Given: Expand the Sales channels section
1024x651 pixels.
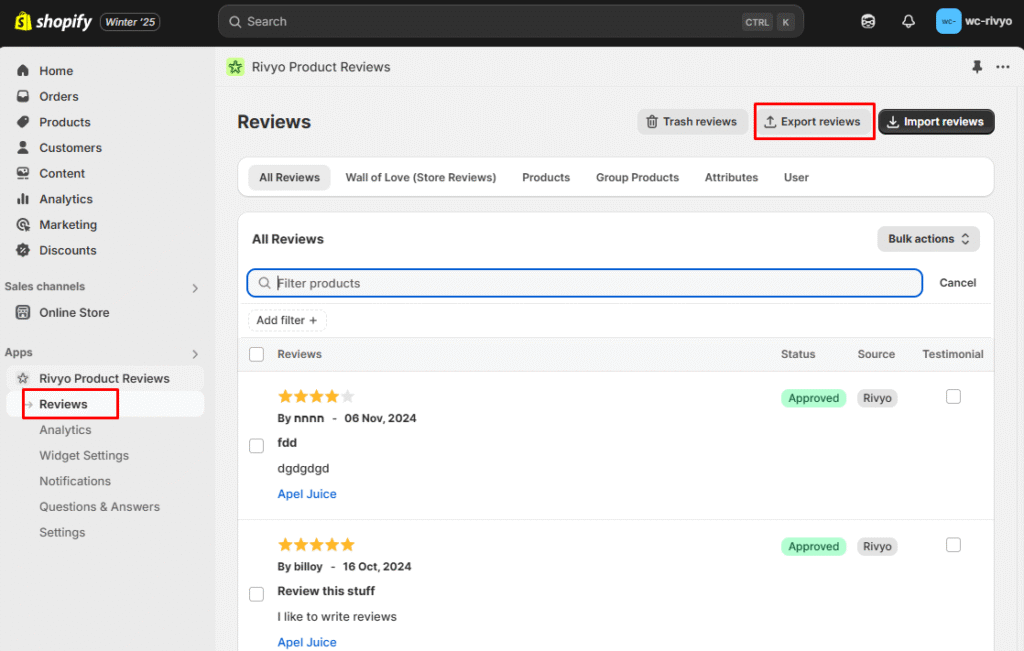Looking at the screenshot, I should (195, 288).
